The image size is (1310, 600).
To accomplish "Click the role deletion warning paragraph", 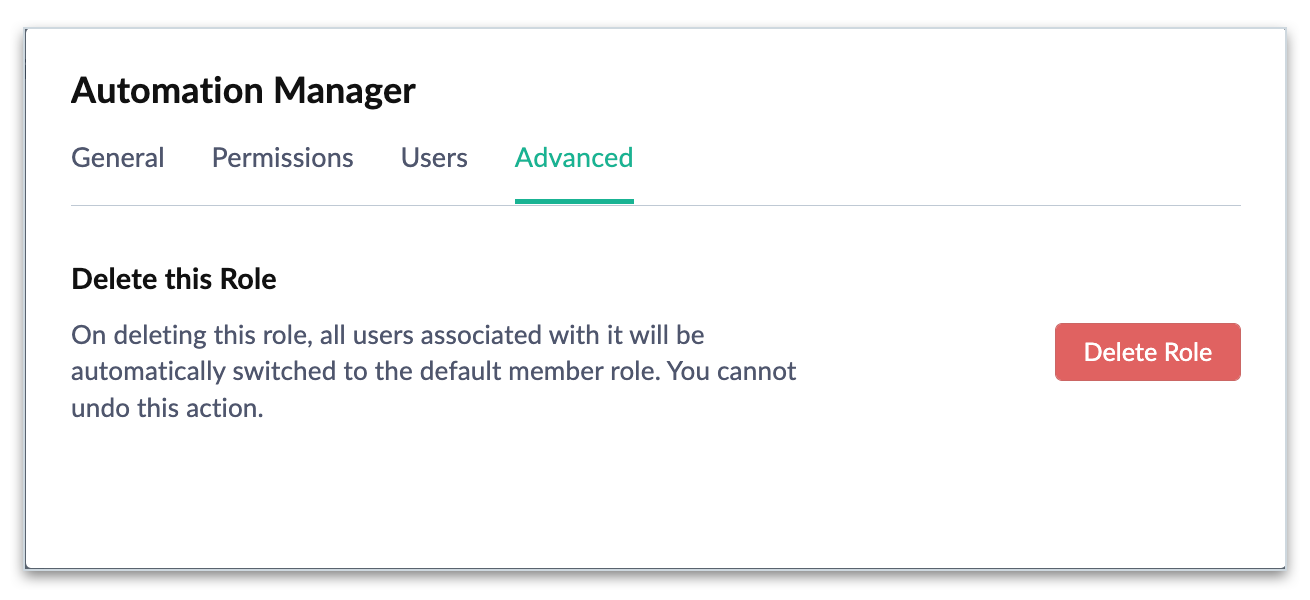I will 433,372.
